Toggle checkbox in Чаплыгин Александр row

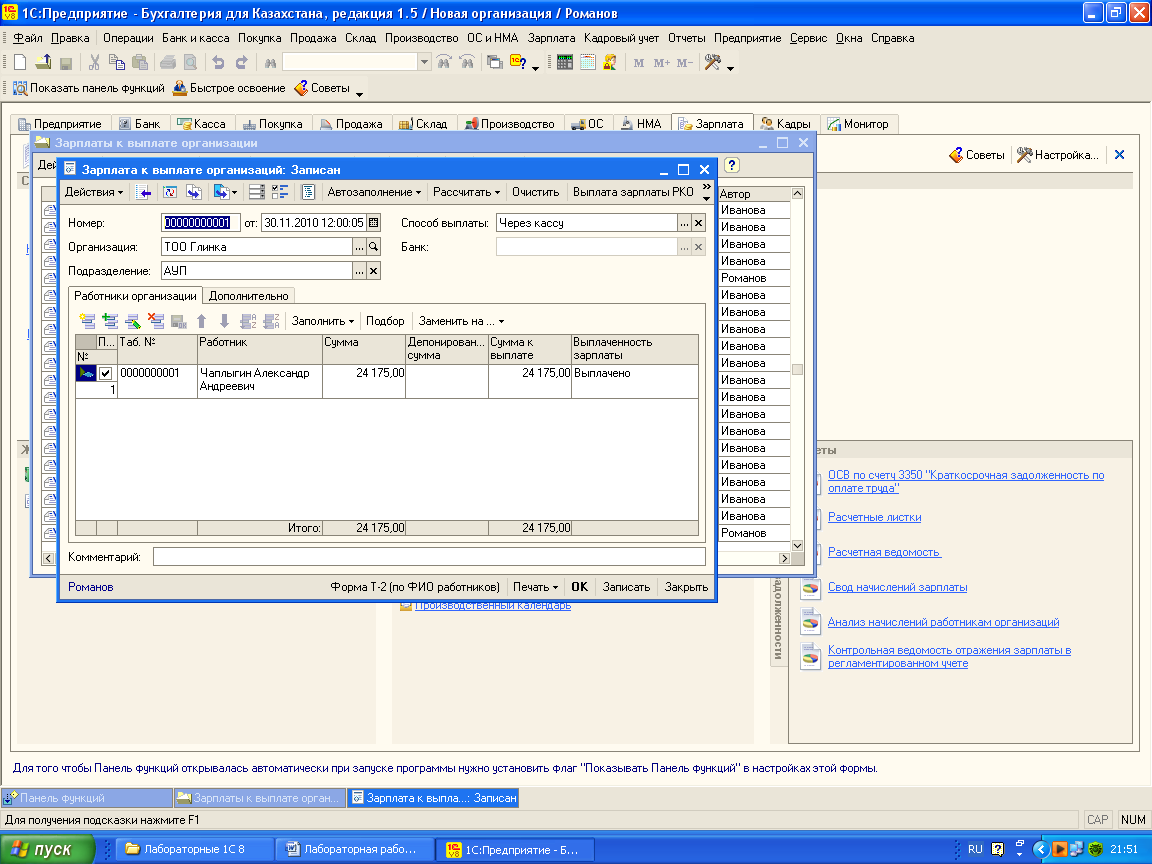coord(106,373)
